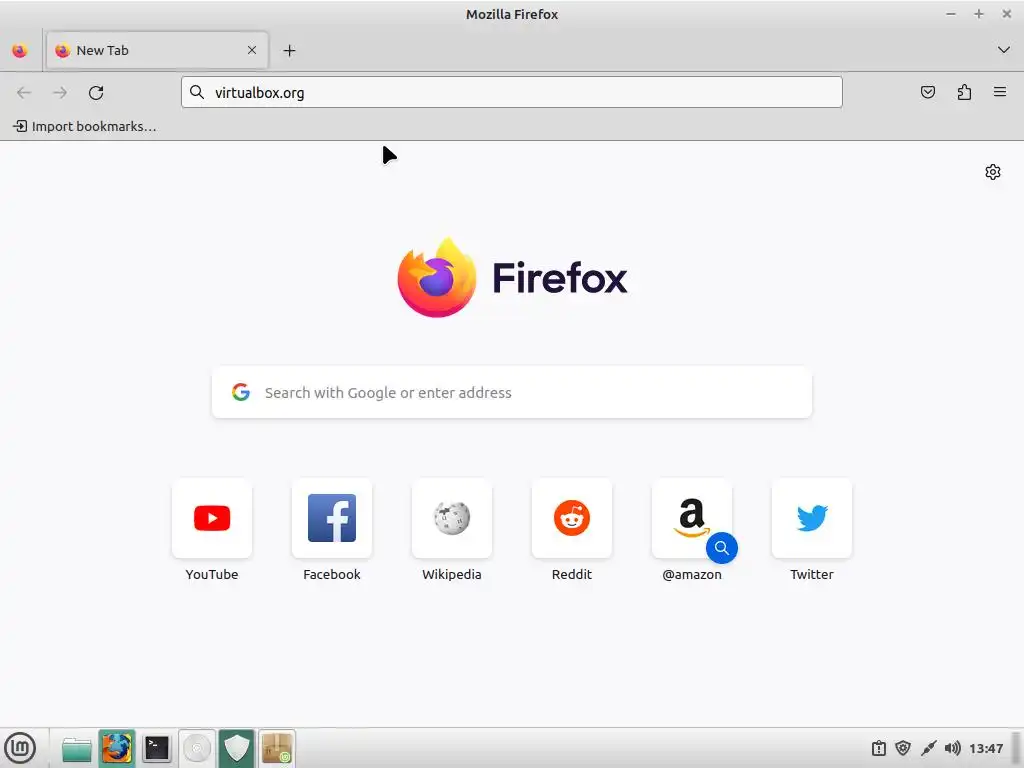
Task: Open the Twitter shortcut tile
Action: 812,518
